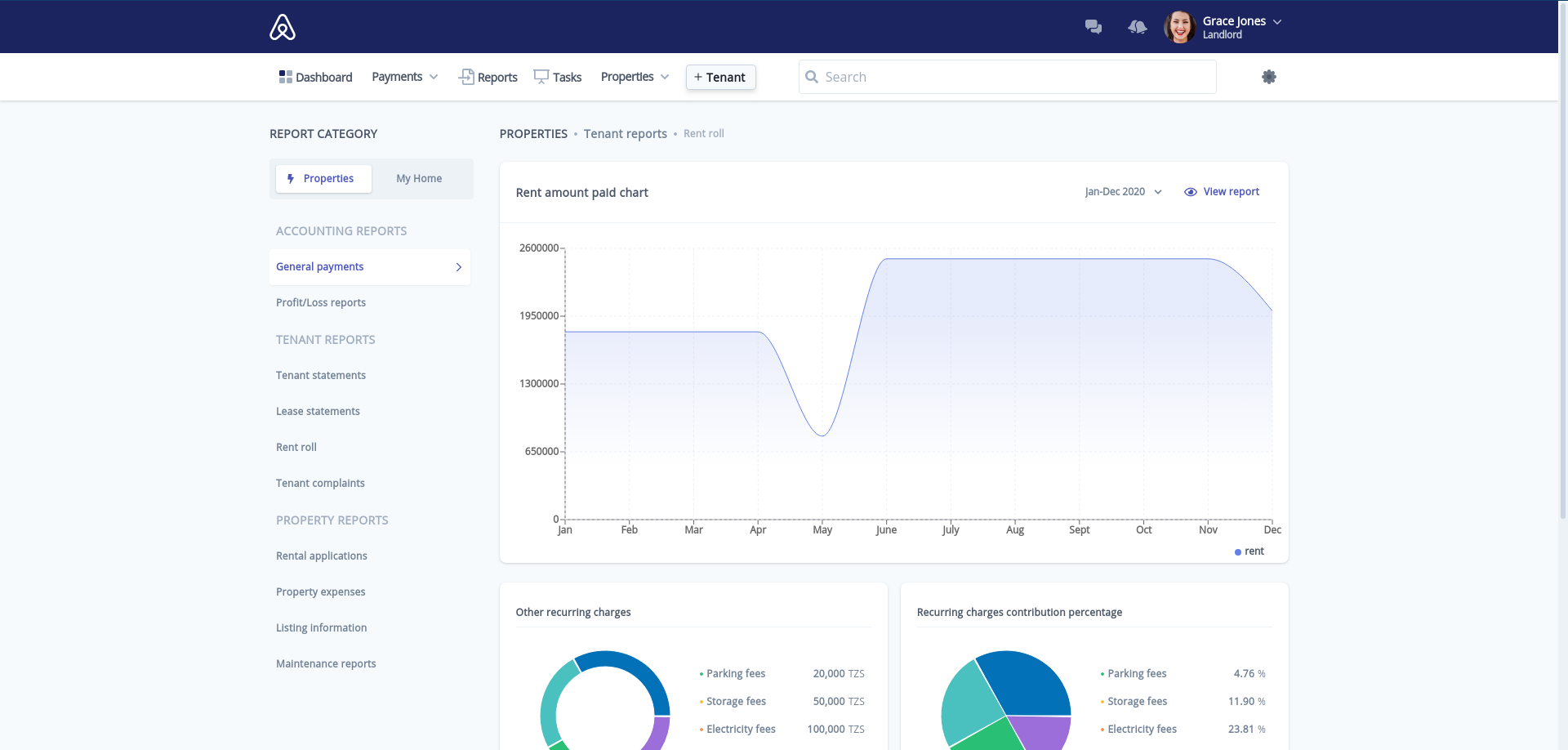This screenshot has width=1568, height=750.
Task: Click Grace Jones profile avatar
Action: (x=1179, y=27)
